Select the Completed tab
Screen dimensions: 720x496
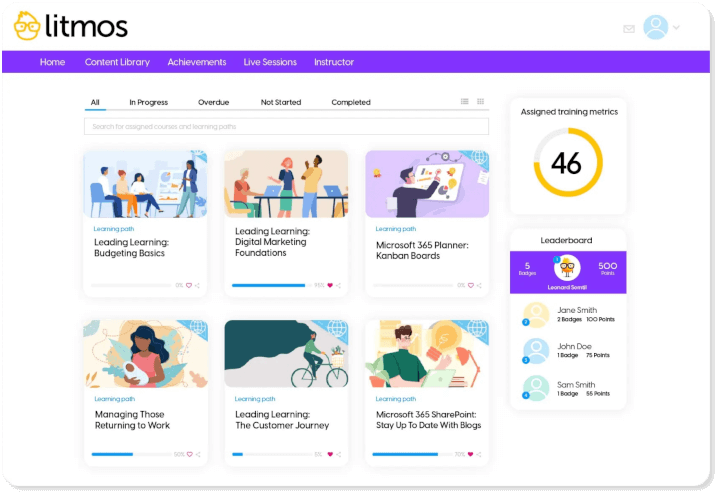pyautogui.click(x=351, y=102)
